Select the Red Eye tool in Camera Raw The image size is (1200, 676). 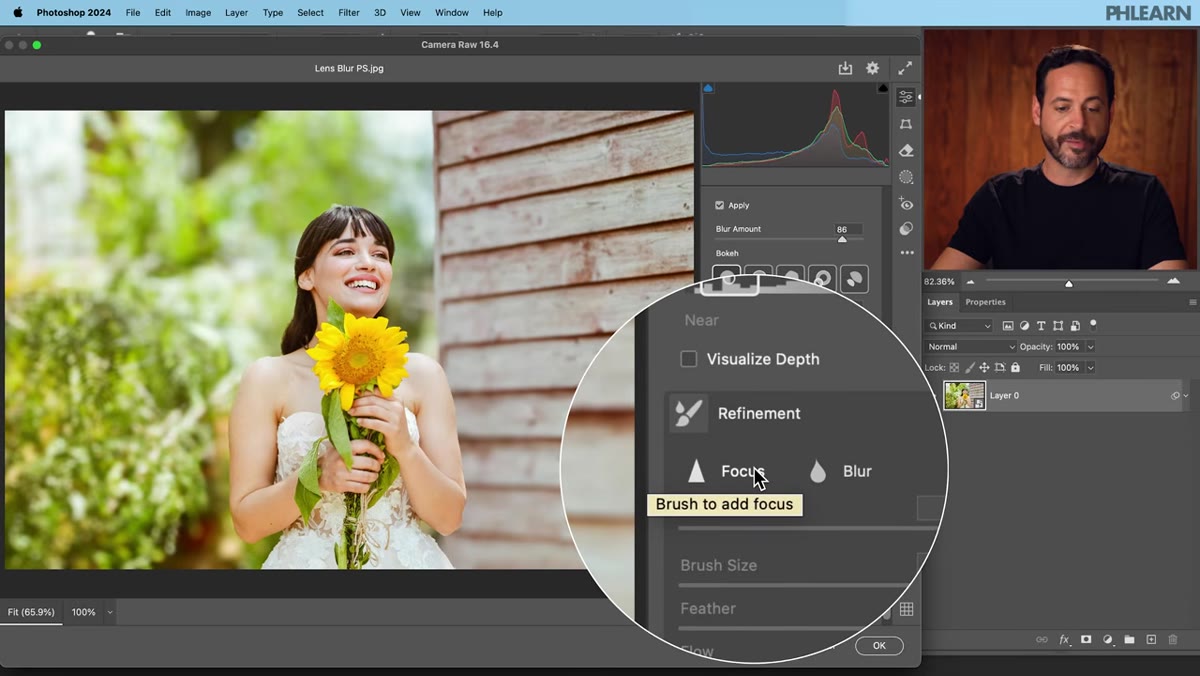(906, 203)
